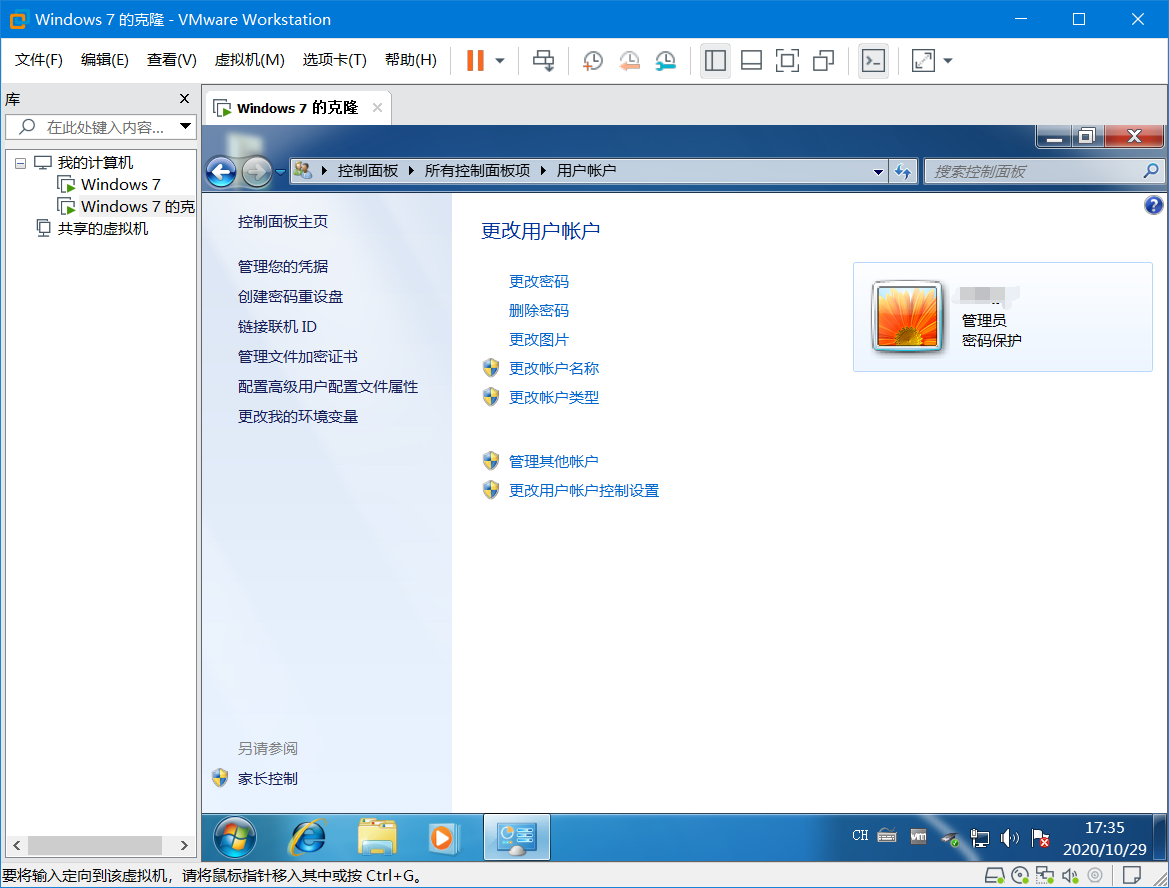Open the library search filter dropdown arrow

pos(186,127)
